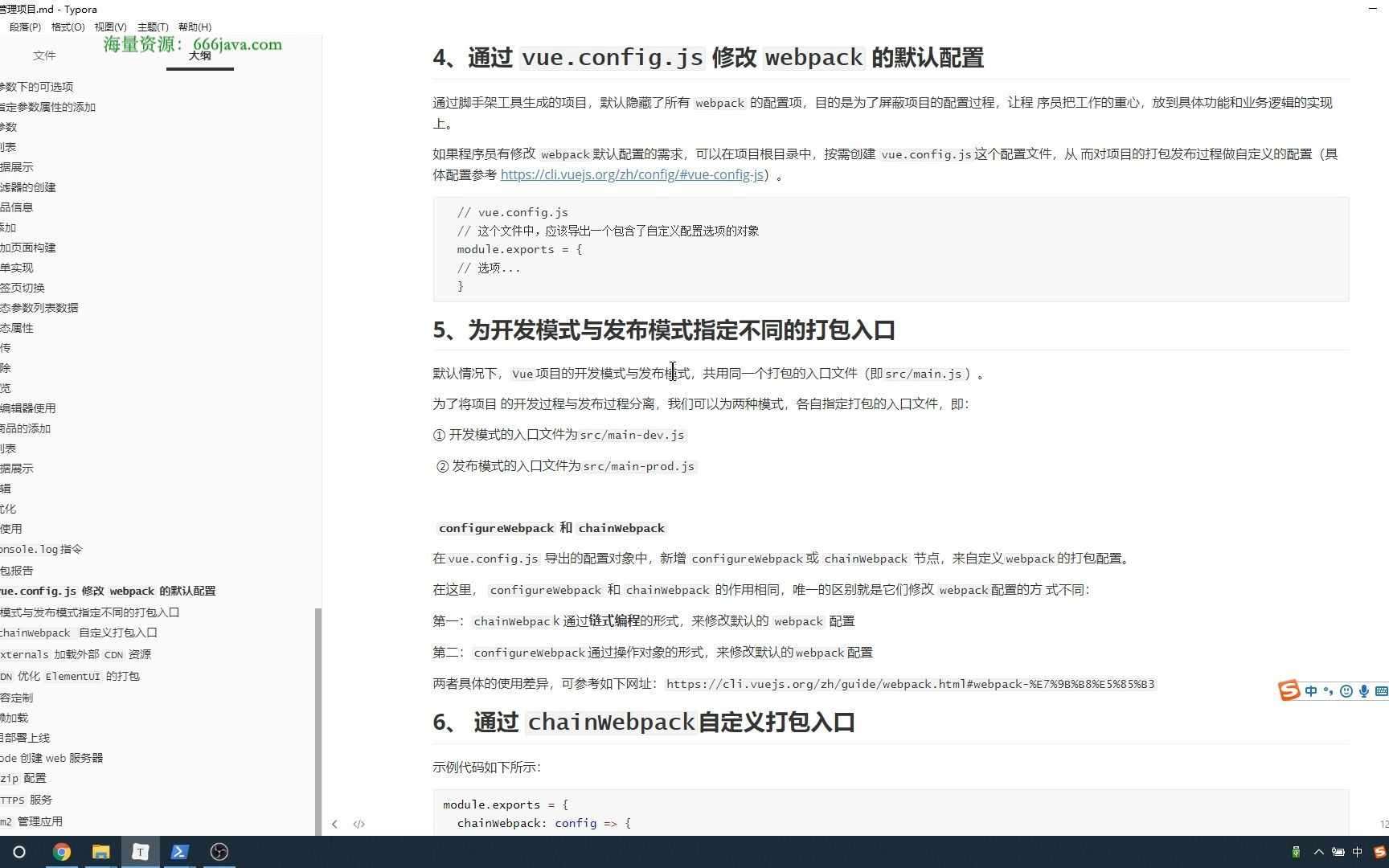Select outline item '滤器的创建'
Screen dimensions: 1389x868
28,187
